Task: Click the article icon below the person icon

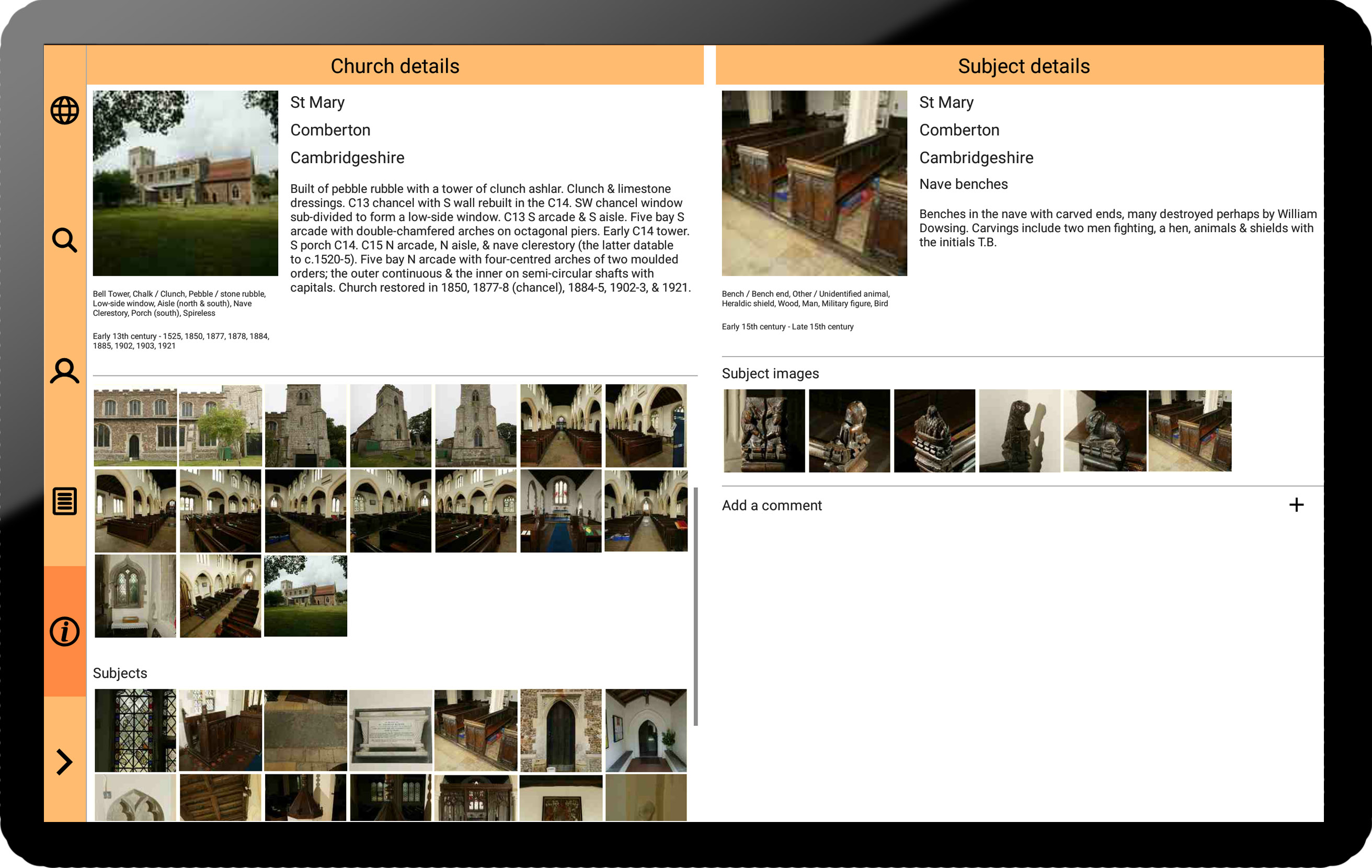Action: click(64, 501)
